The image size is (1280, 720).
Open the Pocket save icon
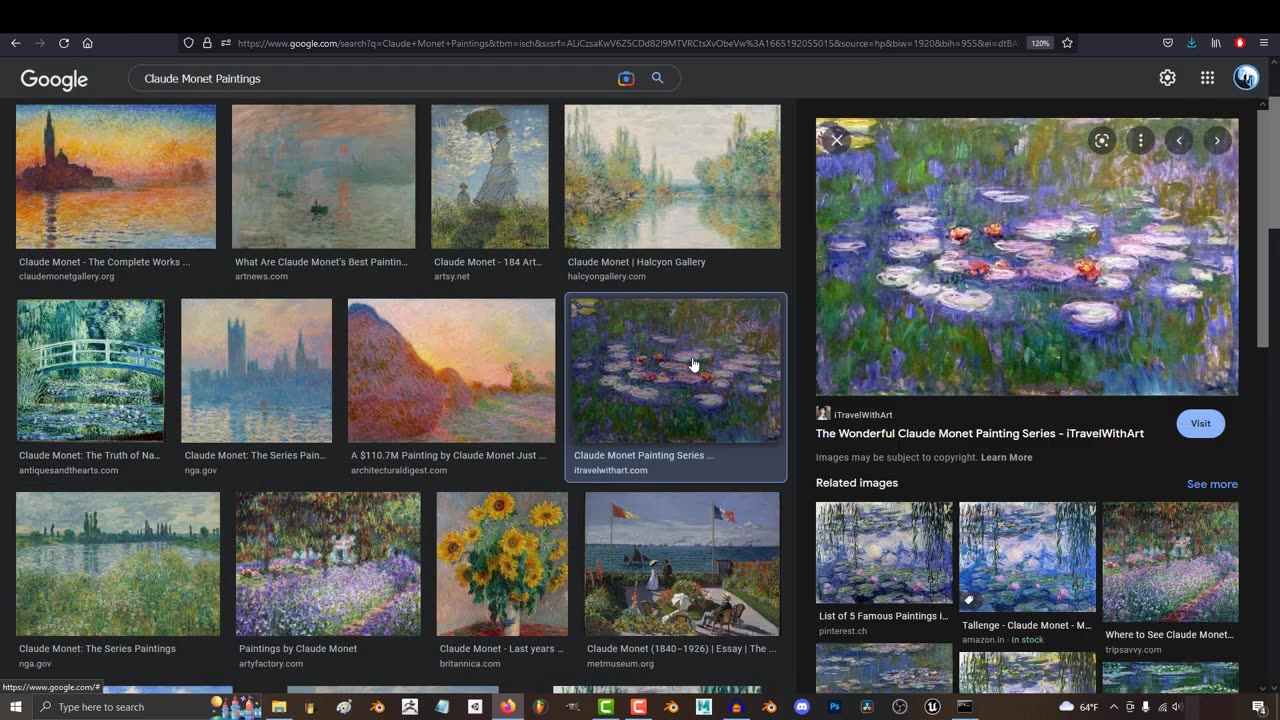pos(1168,43)
